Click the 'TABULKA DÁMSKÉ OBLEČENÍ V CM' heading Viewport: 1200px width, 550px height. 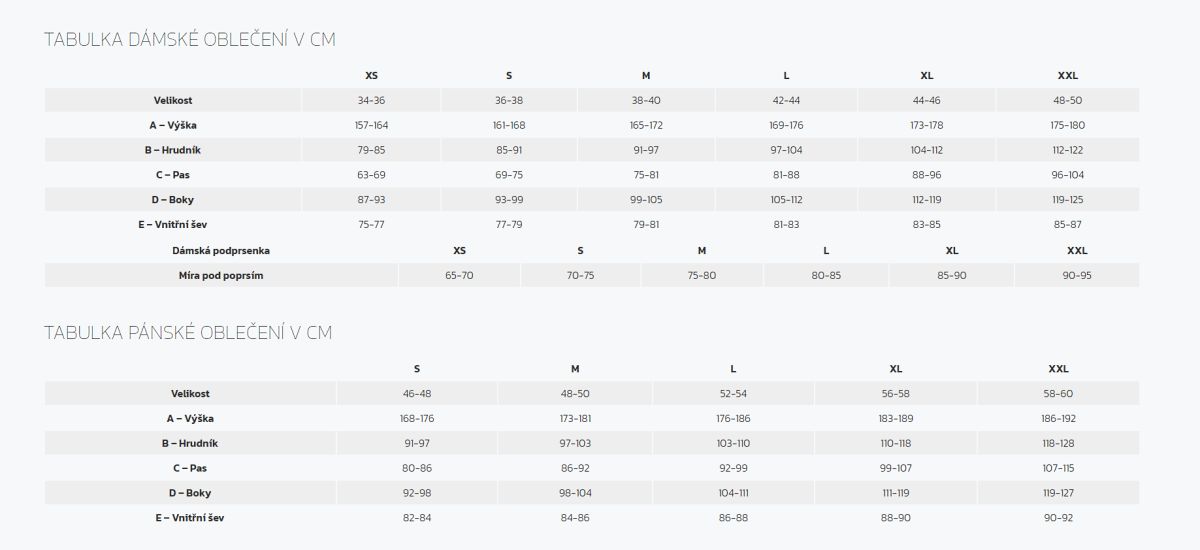tap(189, 39)
